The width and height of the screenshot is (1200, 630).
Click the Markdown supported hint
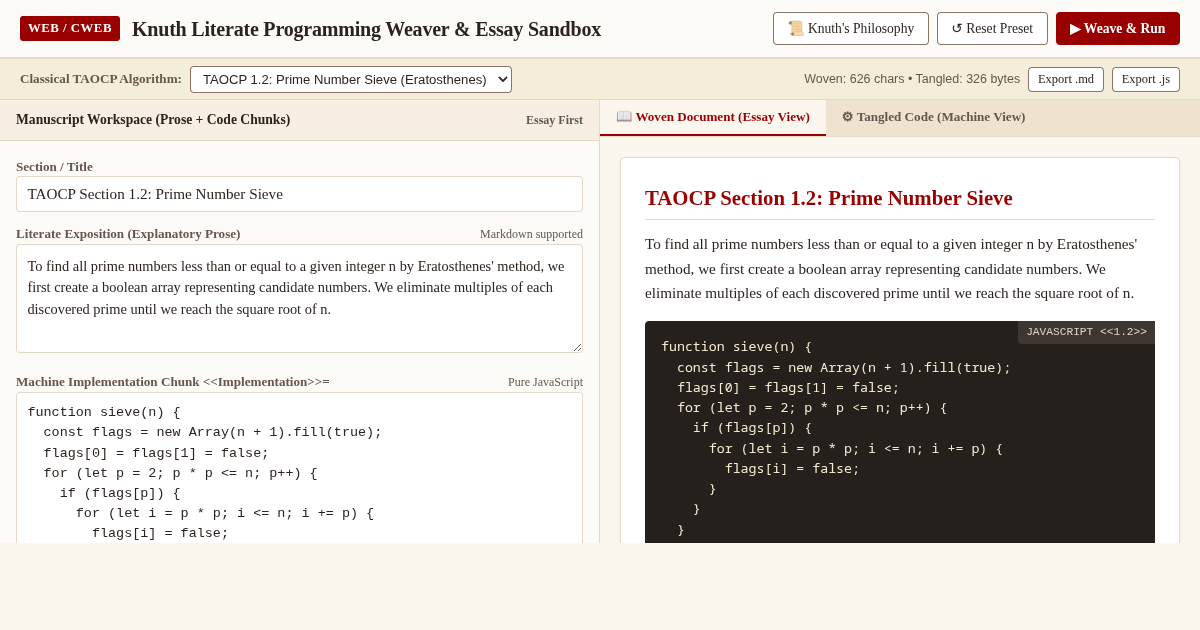[x=531, y=234]
